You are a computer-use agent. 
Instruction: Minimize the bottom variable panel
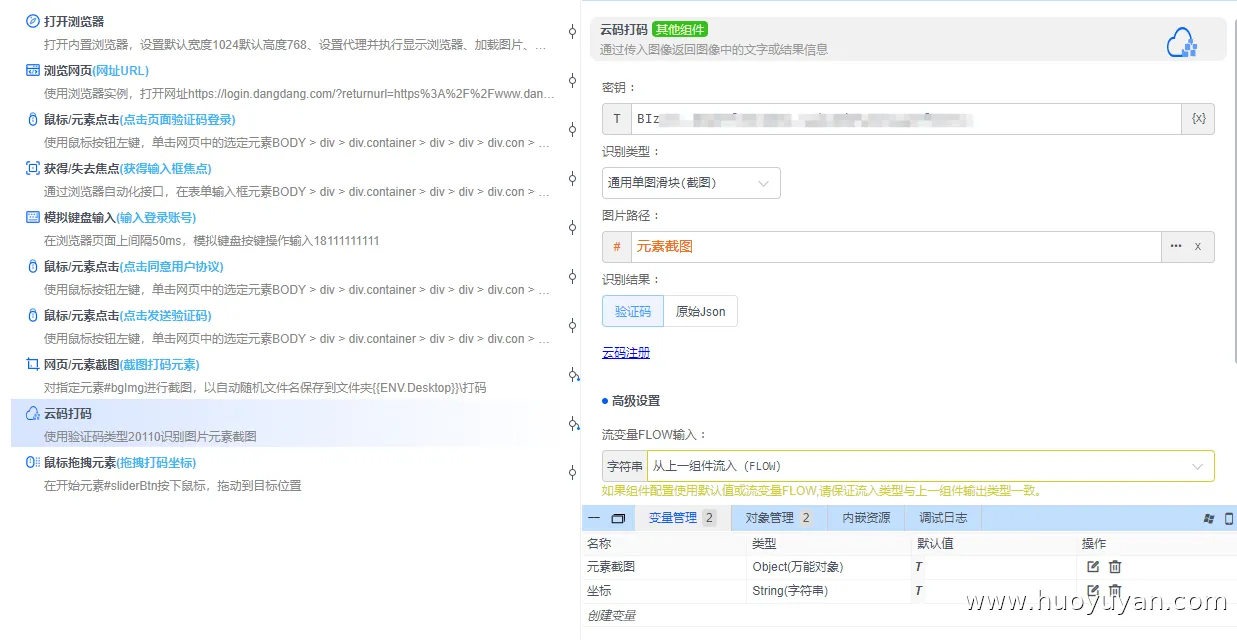(x=594, y=518)
